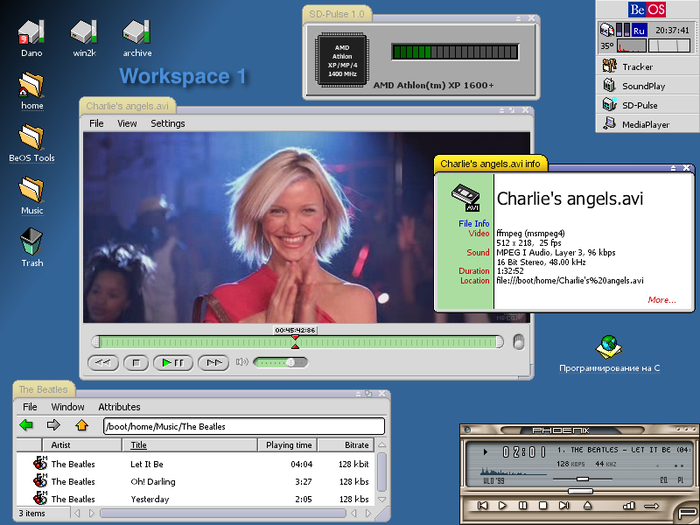
Task: Open the Attributes menu in The Beatles window
Action: [119, 407]
